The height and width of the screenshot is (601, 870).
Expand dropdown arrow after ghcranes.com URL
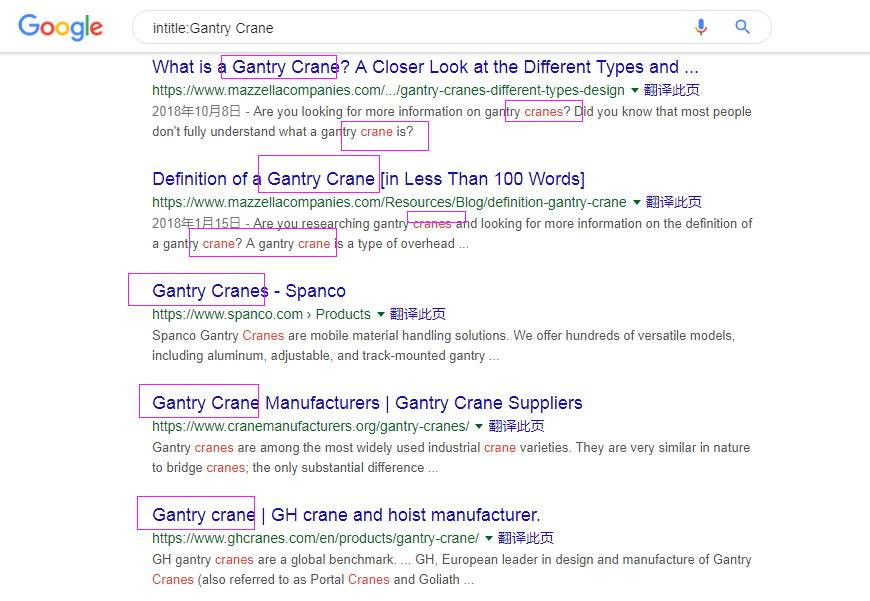[x=489, y=538]
